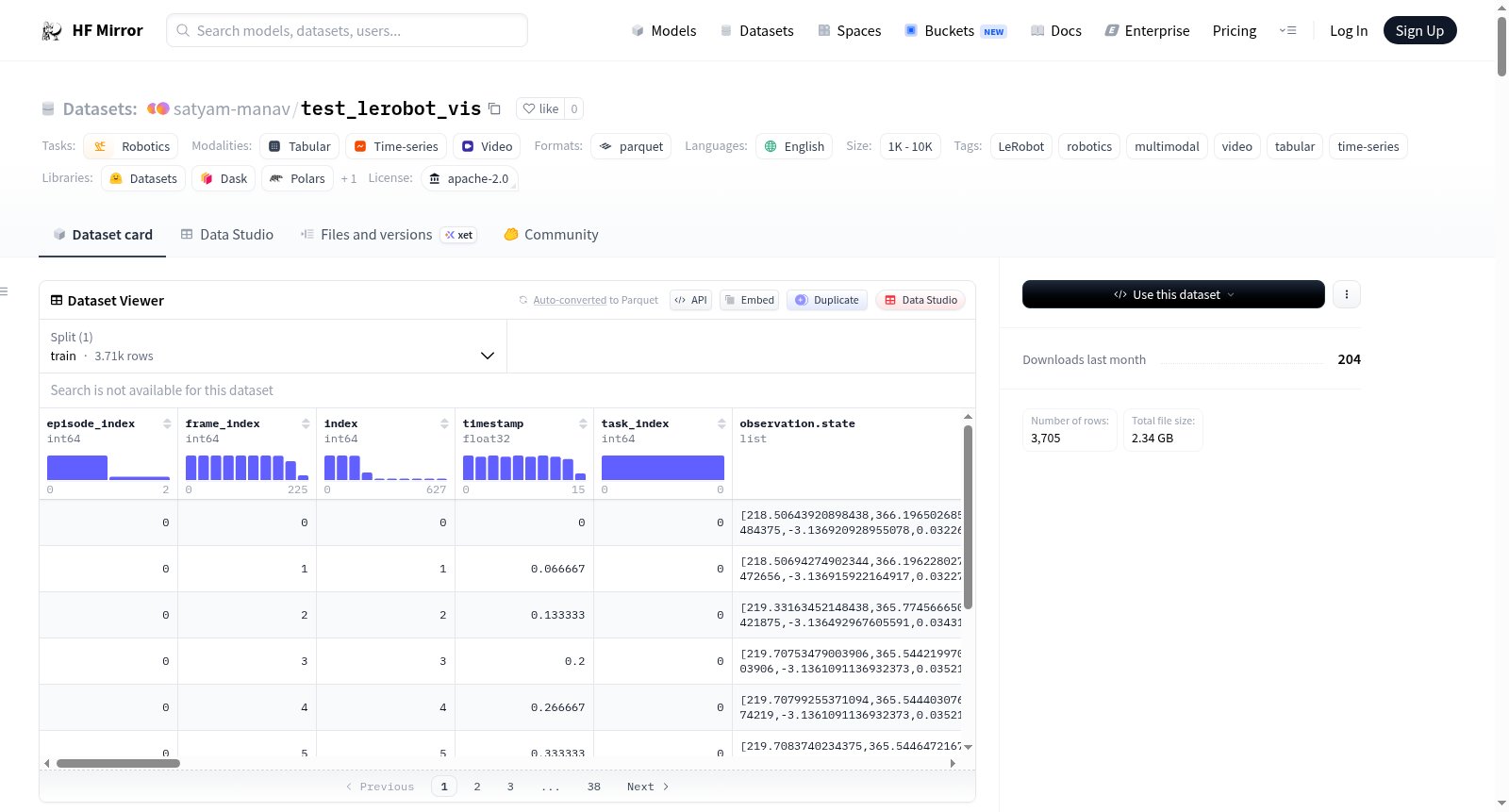The image size is (1509, 812).
Task: Select the apache-2.0 license tag
Action: (469, 178)
